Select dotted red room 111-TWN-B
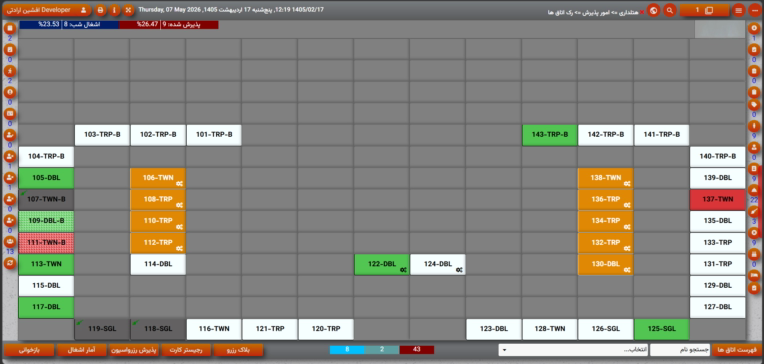 [x=46, y=242]
